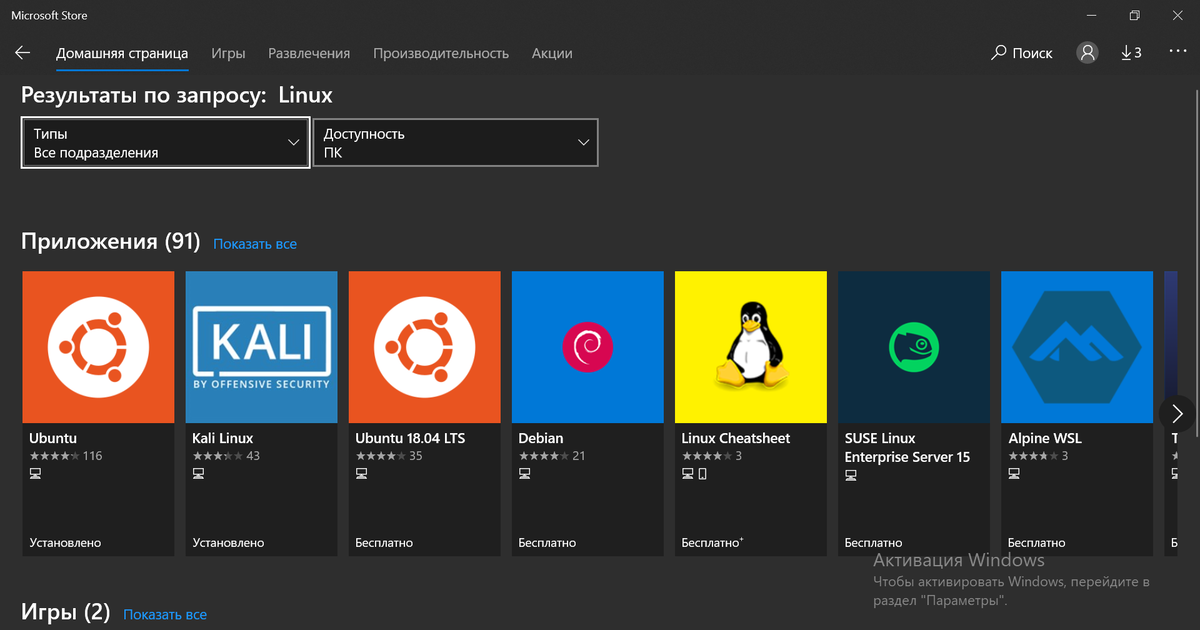Click the Ubuntu 18.04 LTS title
Screen dimensions: 1200x630
[410, 438]
